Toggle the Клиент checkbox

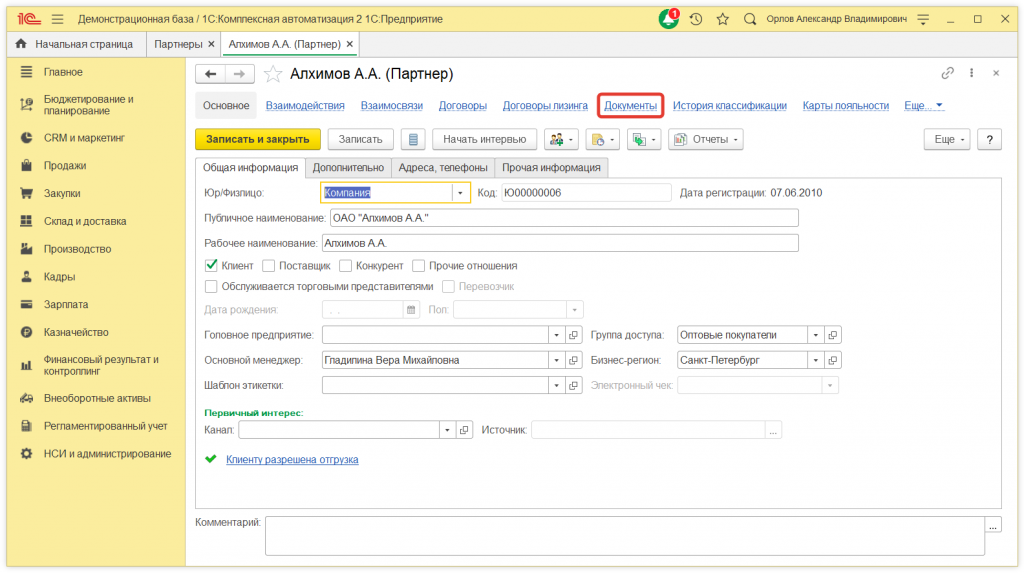[x=211, y=266]
